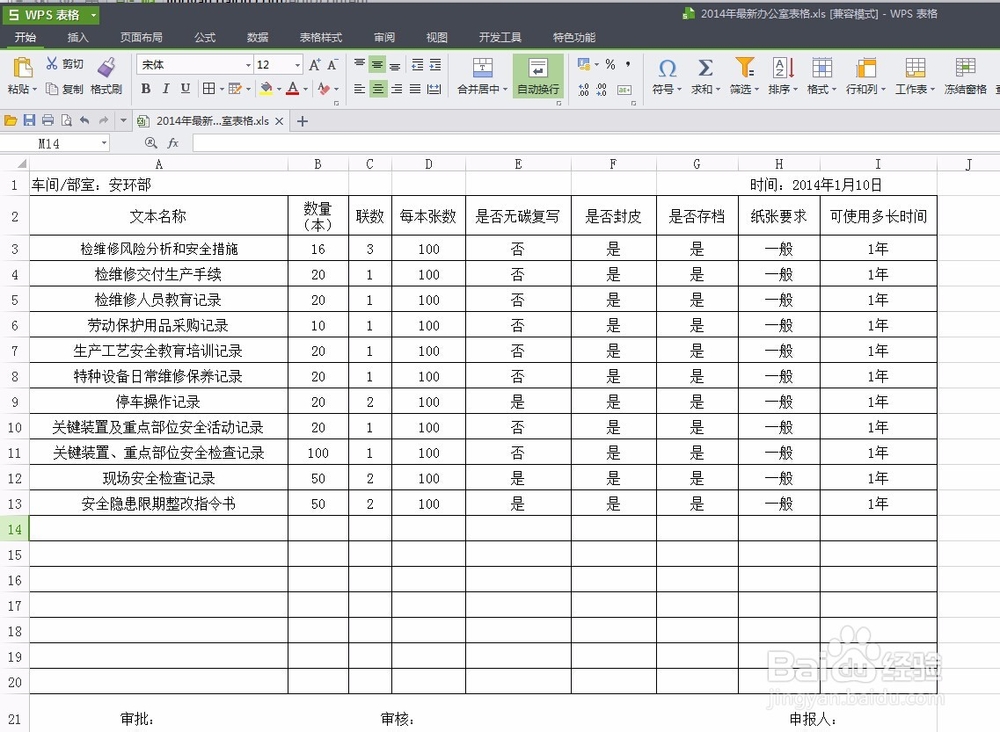Increase font size with the larger A icon
The height and width of the screenshot is (732, 1000).
click(x=314, y=64)
